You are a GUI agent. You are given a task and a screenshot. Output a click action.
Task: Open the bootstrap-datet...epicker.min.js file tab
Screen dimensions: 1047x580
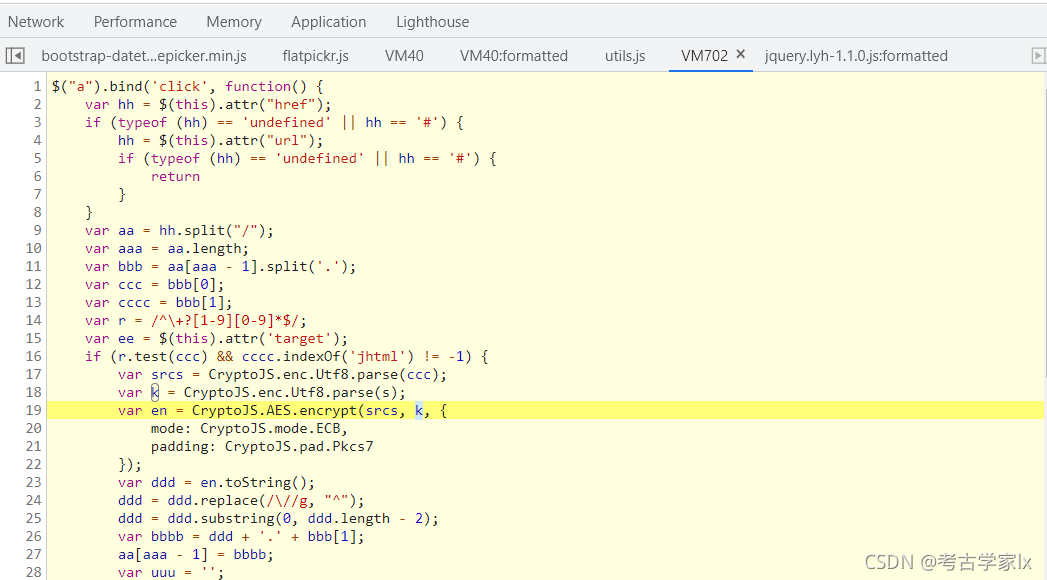pos(143,56)
